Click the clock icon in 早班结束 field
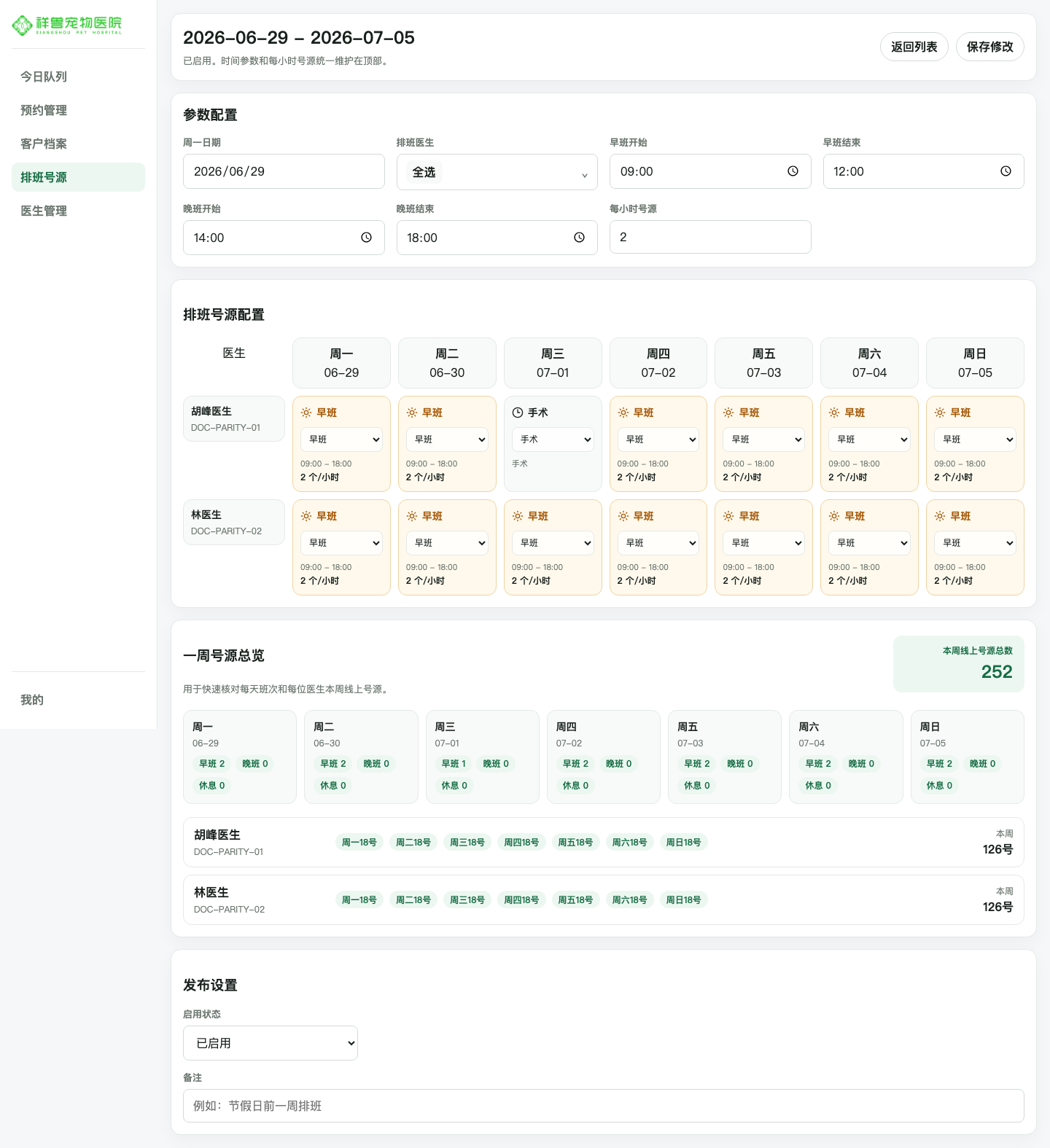Screen dimensions: 1050x1148 (x=1006, y=171)
